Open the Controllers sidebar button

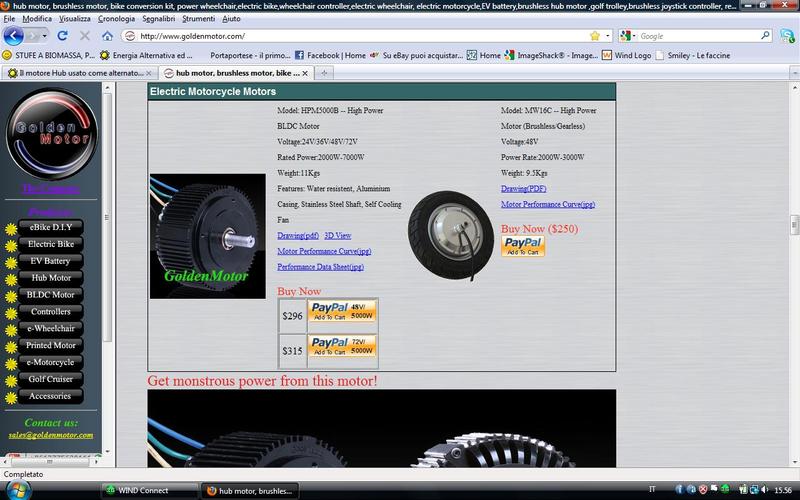coord(51,311)
